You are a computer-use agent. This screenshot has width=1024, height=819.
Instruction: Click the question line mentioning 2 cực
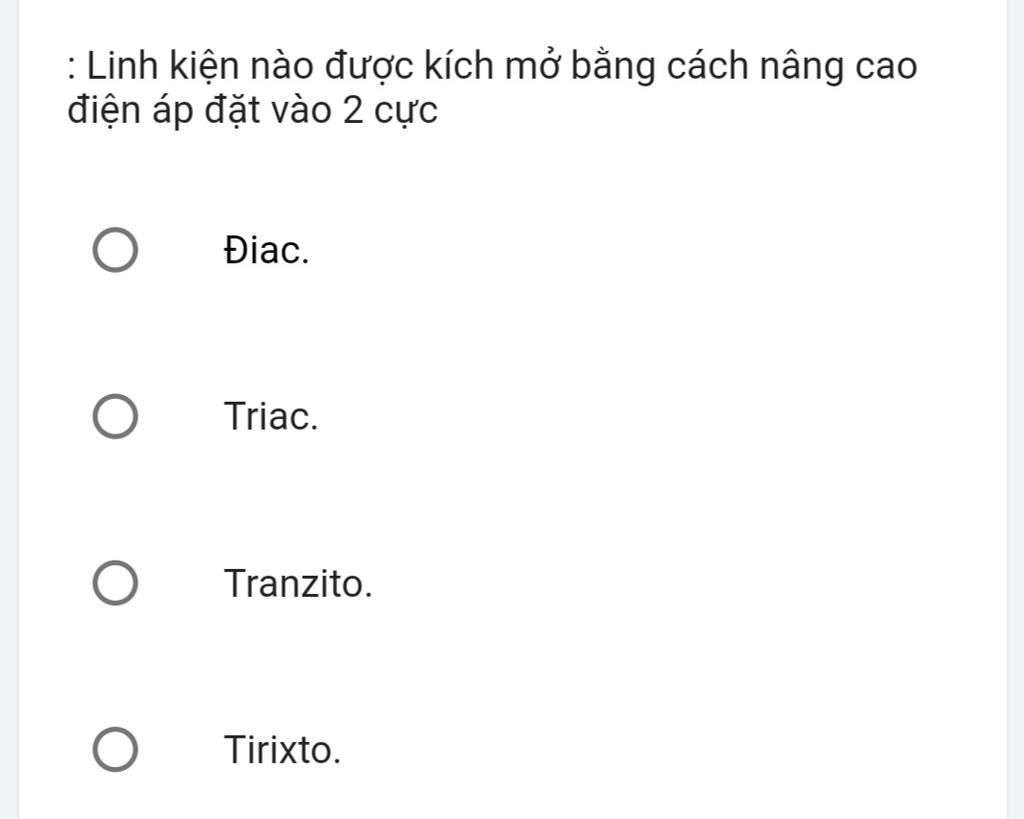point(253,110)
